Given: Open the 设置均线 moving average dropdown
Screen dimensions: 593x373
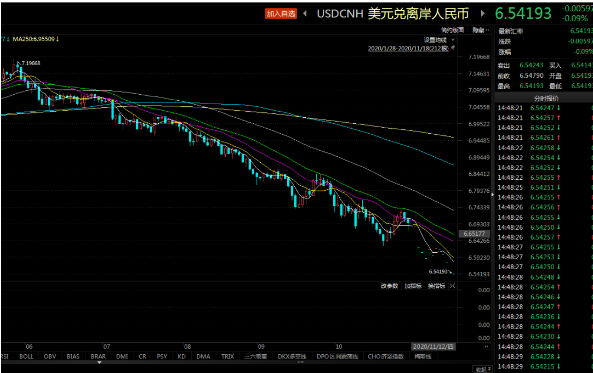Looking at the screenshot, I should click(438, 40).
